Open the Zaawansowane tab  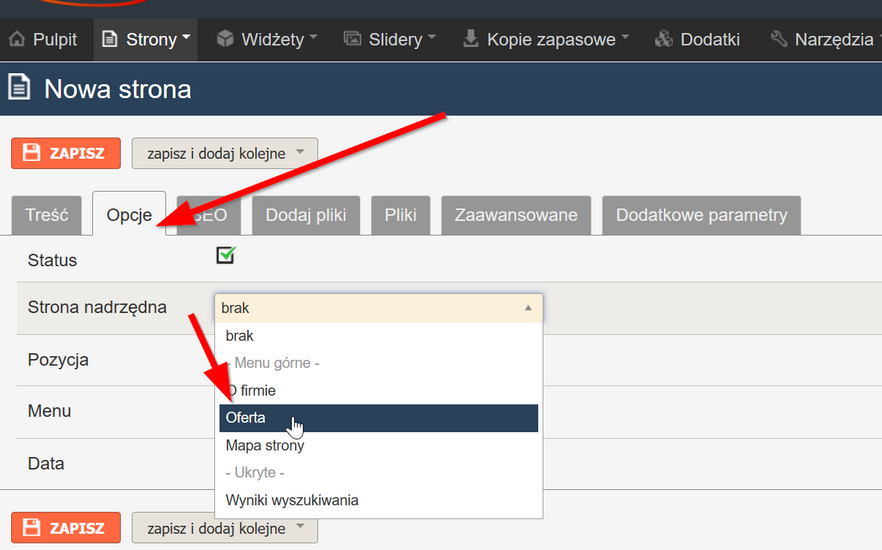click(516, 215)
